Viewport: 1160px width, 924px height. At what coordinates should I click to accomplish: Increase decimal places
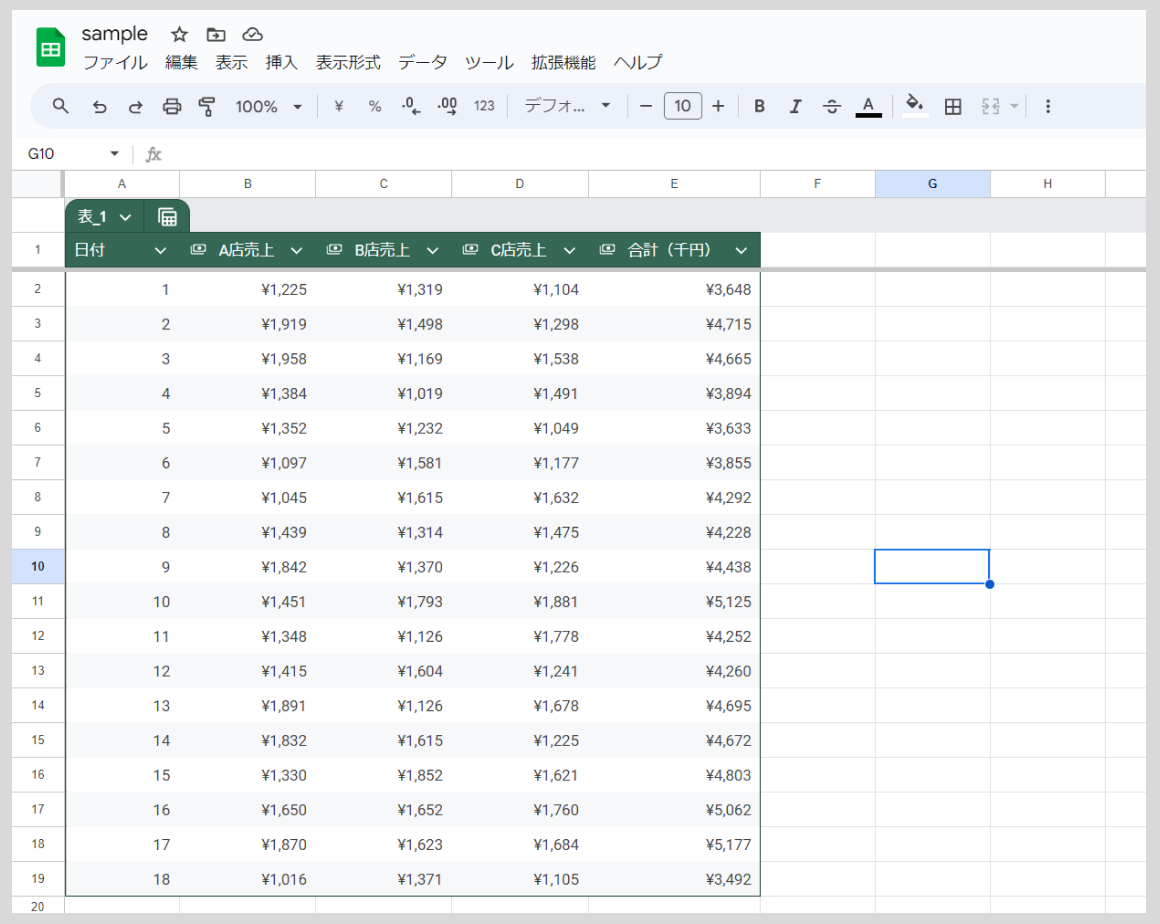448,107
